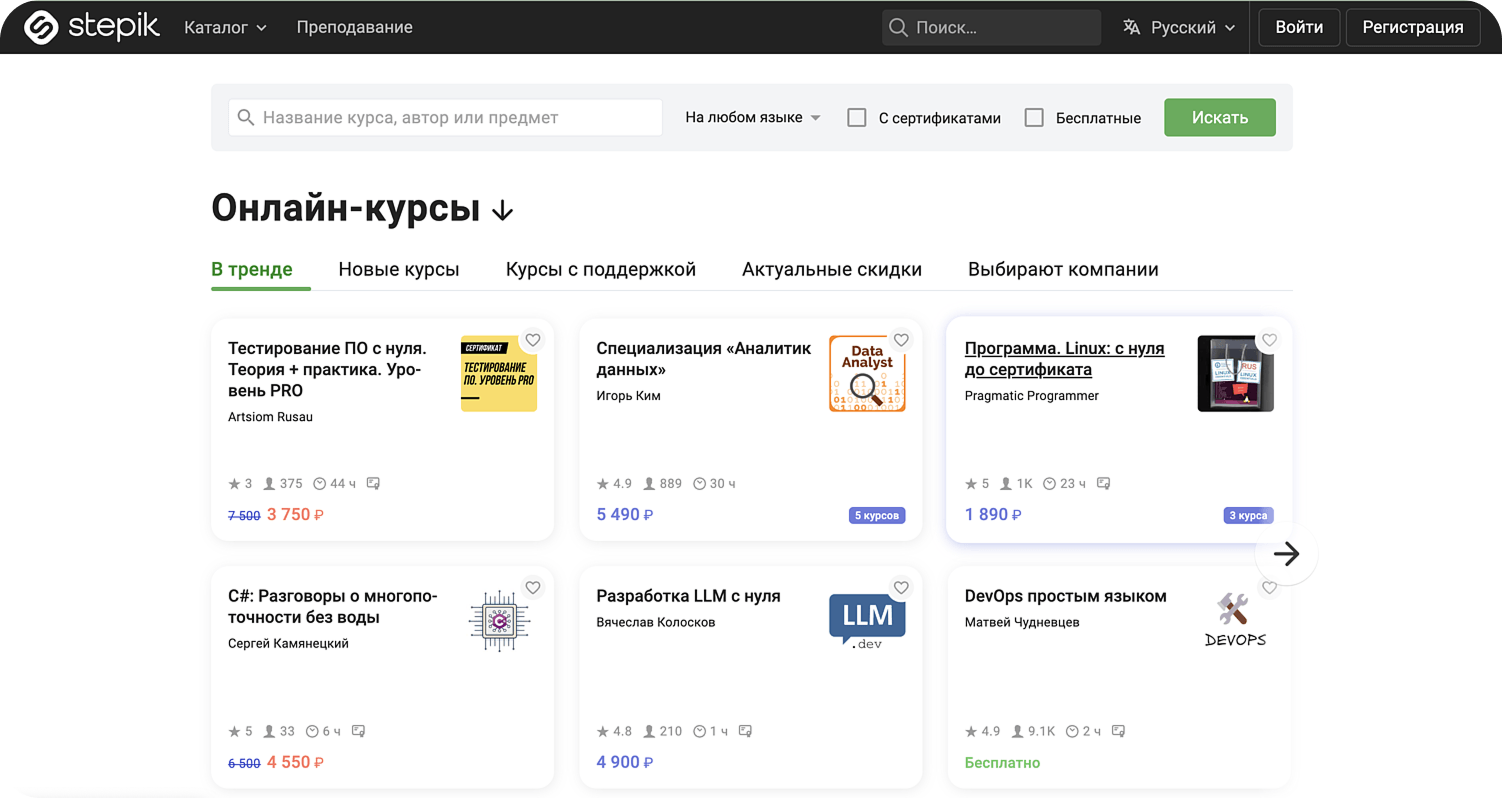Favorite the Тестирование ПО с нуля course heart

pyautogui.click(x=533, y=340)
